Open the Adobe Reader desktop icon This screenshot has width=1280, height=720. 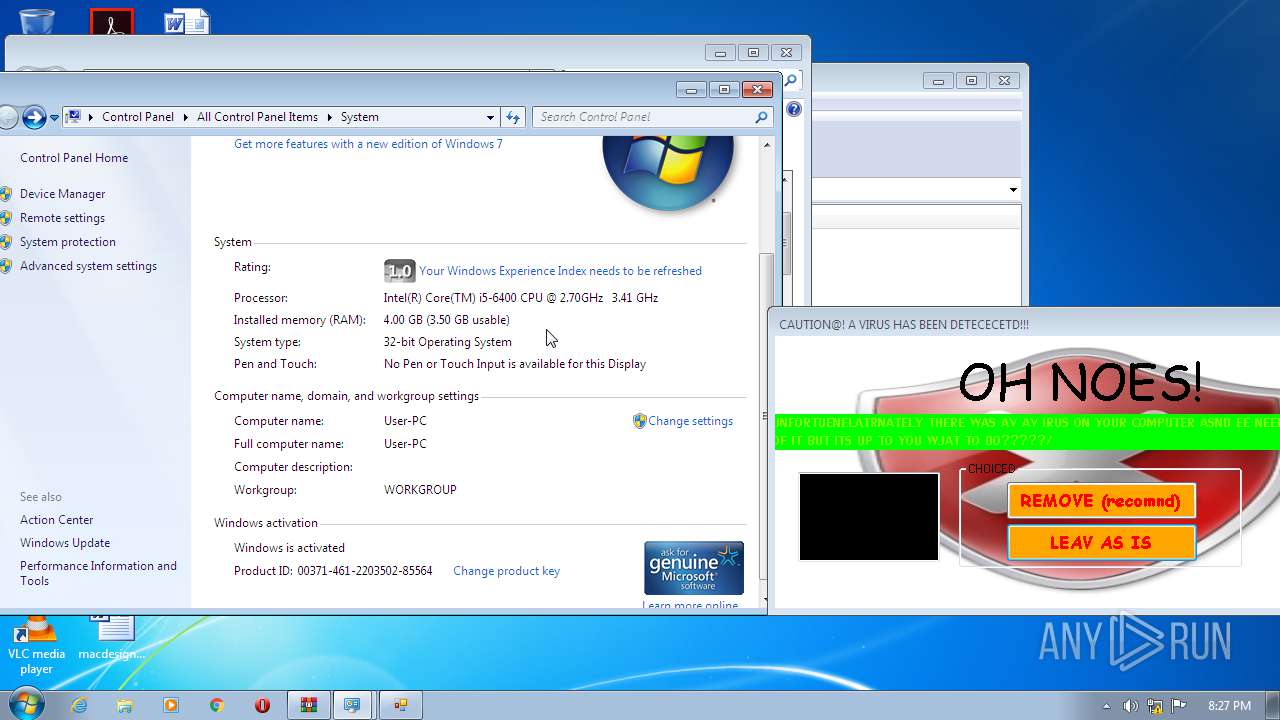[112, 22]
